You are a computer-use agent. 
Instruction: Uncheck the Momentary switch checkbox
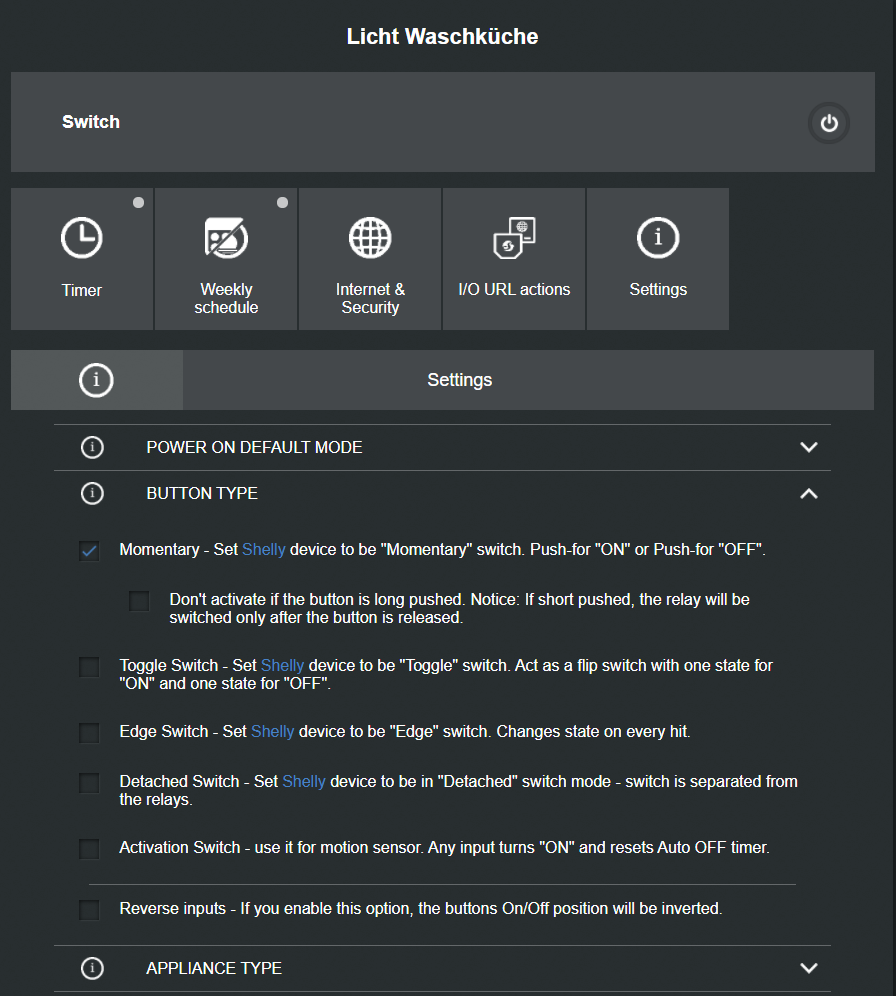tap(89, 550)
